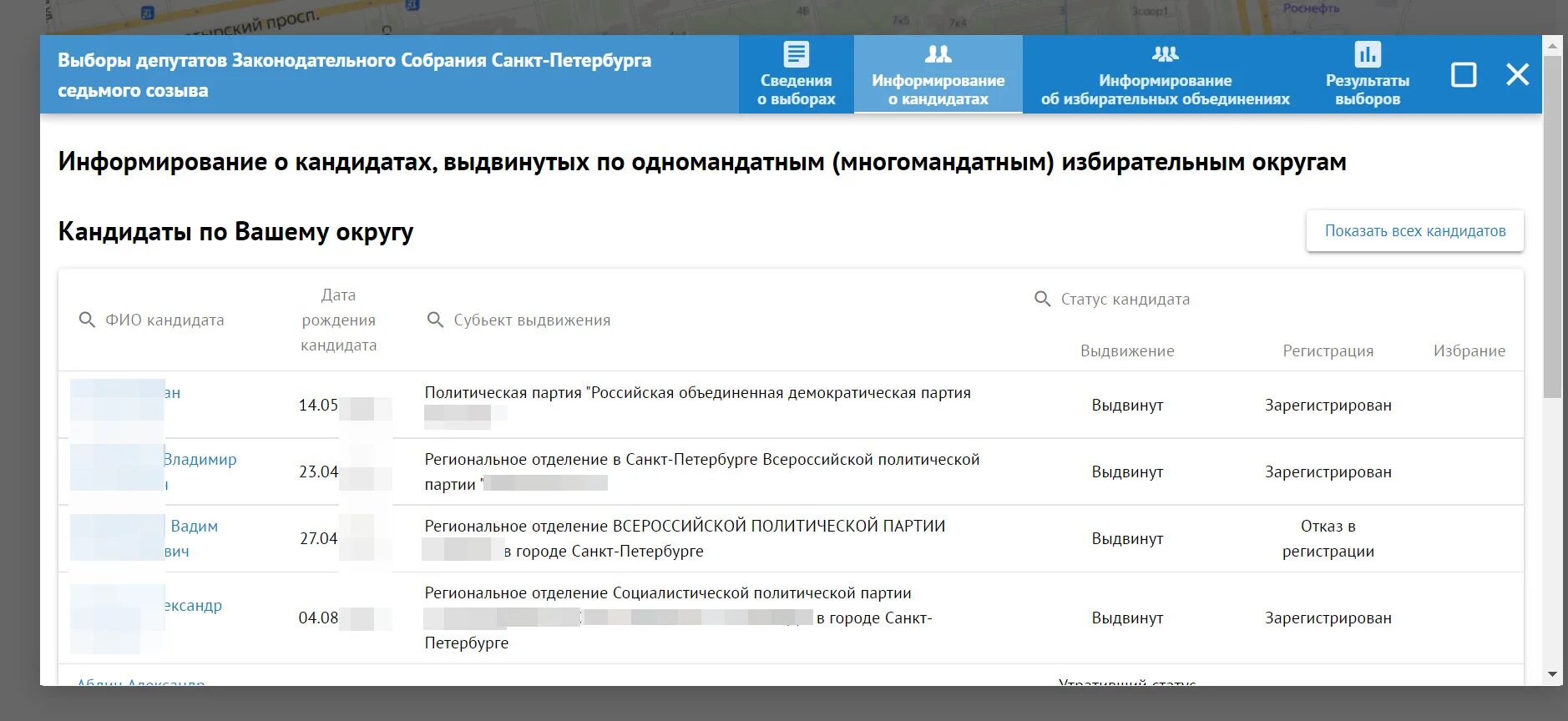
Task: Open the Сведения о выборах tab
Action: [796, 74]
